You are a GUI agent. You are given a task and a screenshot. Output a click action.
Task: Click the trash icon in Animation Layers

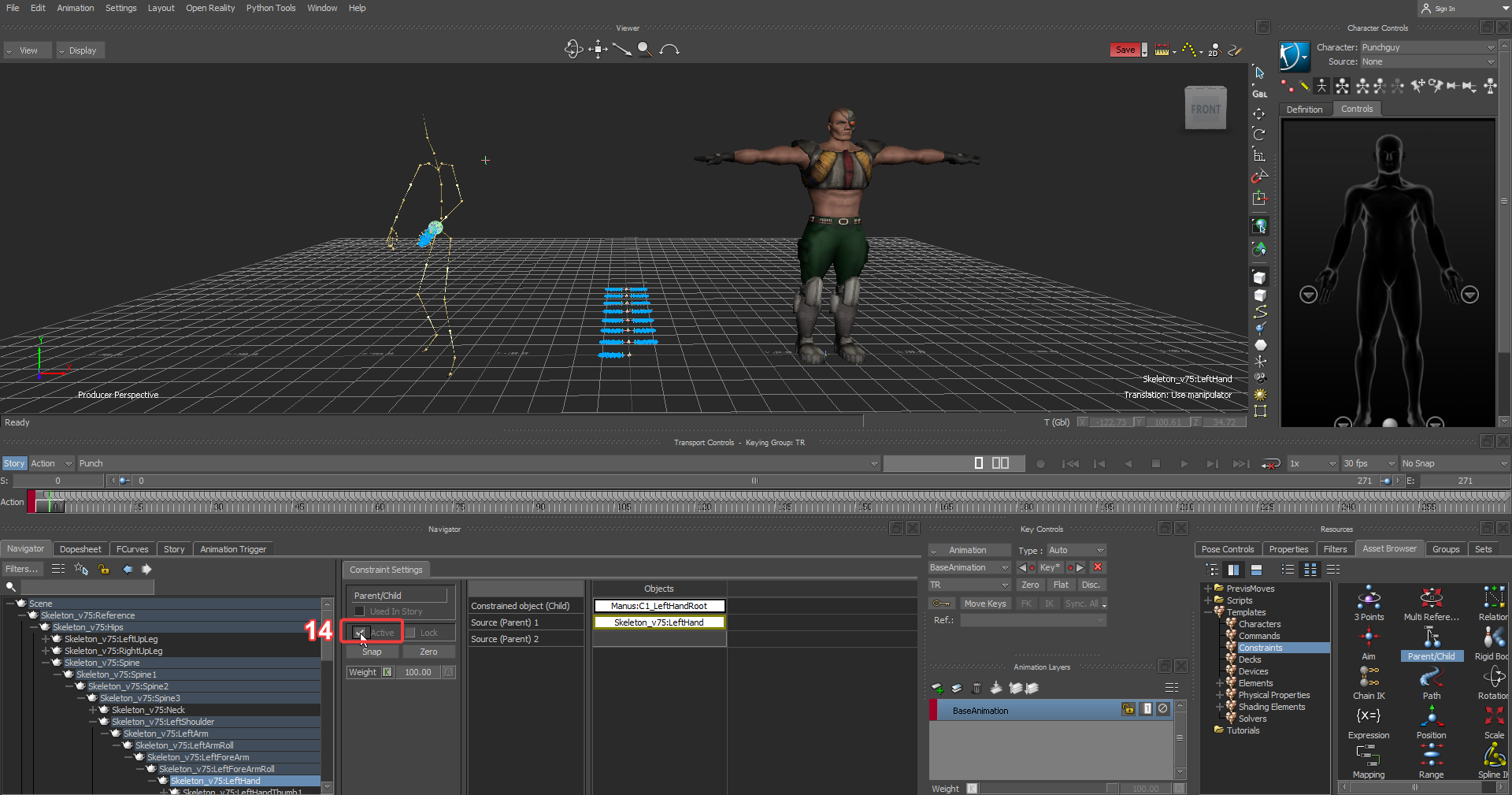(976, 688)
